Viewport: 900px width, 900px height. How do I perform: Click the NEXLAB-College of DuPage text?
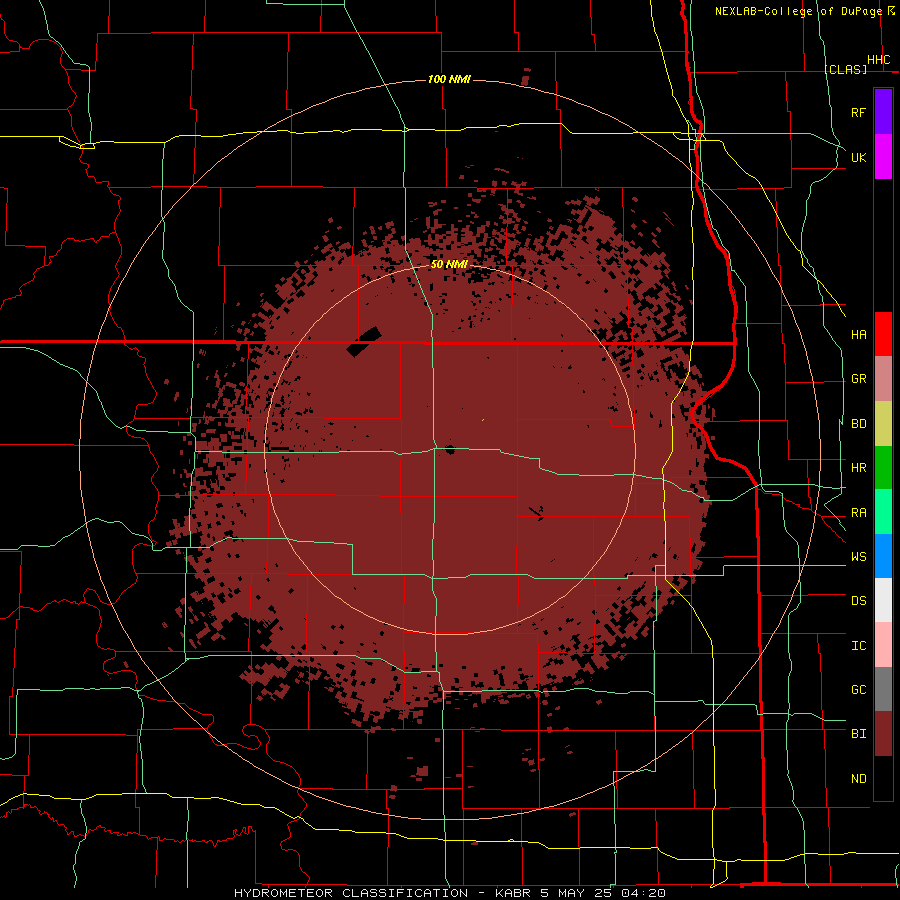point(798,11)
